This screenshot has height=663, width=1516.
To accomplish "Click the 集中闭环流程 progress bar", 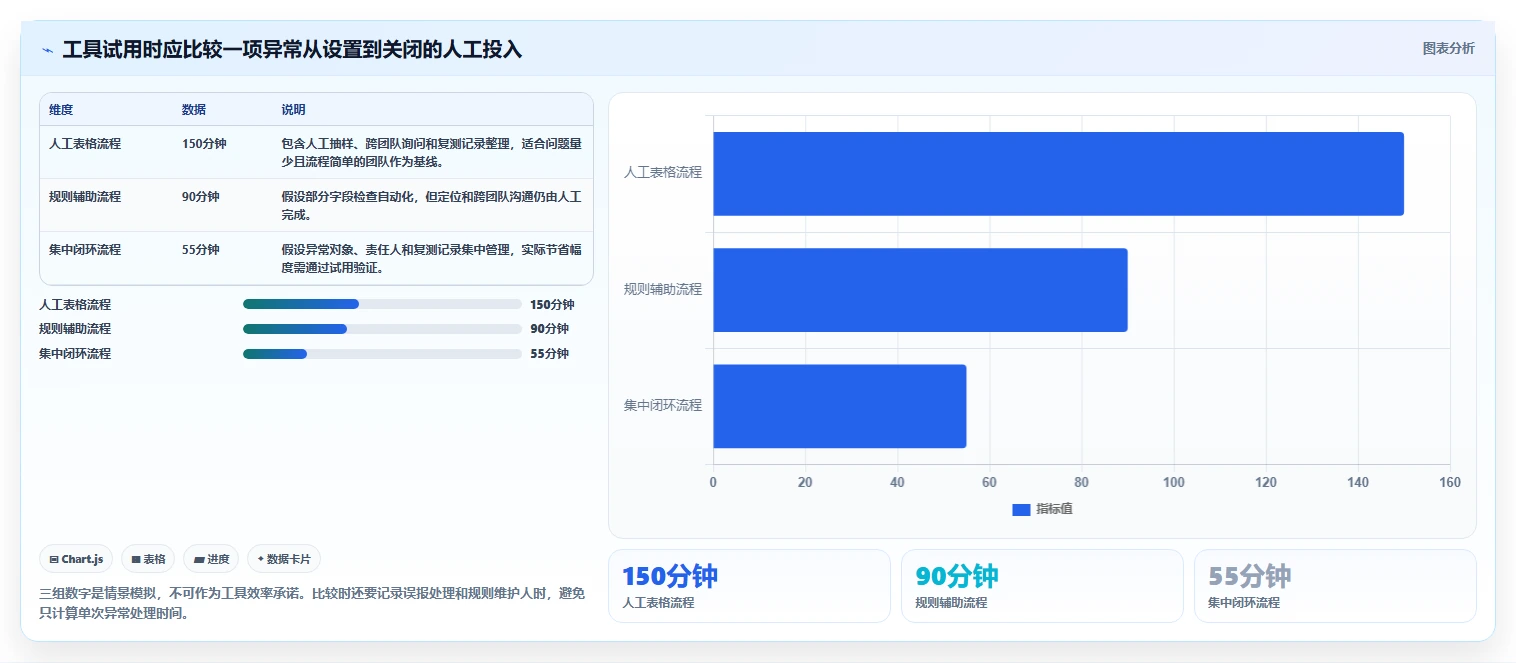I will coord(382,354).
